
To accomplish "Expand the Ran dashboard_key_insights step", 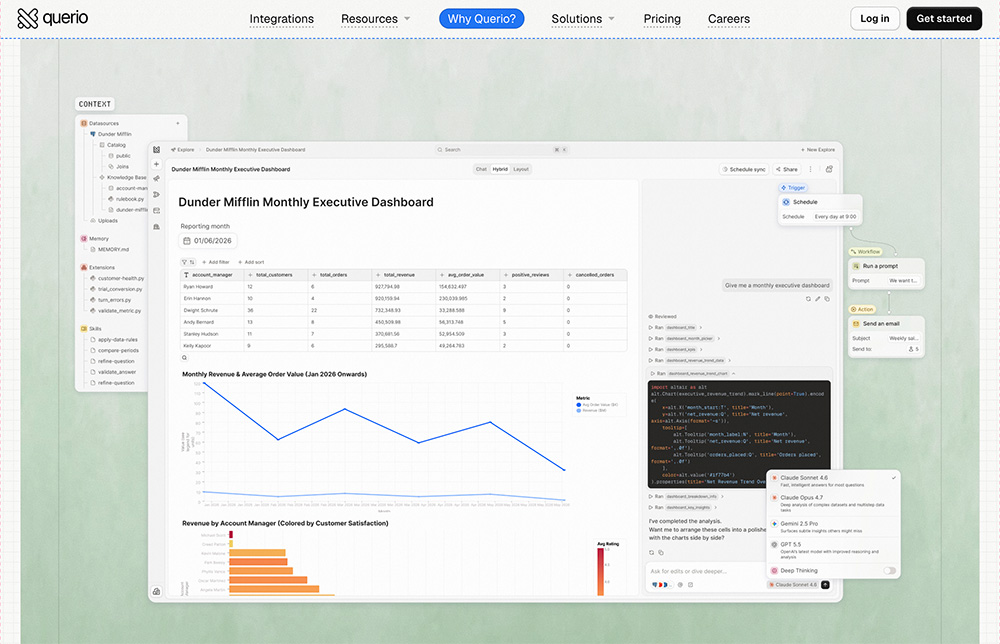I will click(683, 508).
